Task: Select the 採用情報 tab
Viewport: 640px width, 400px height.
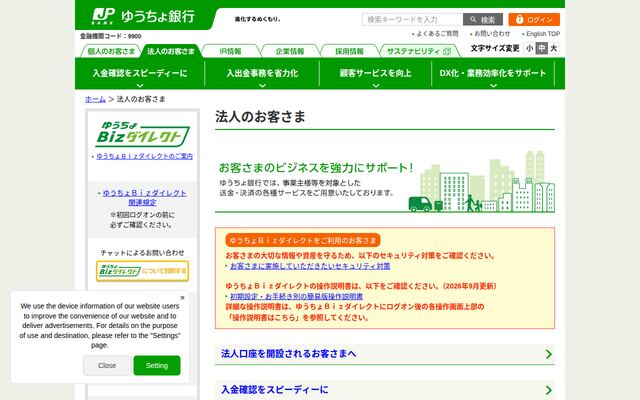Action: click(349, 51)
